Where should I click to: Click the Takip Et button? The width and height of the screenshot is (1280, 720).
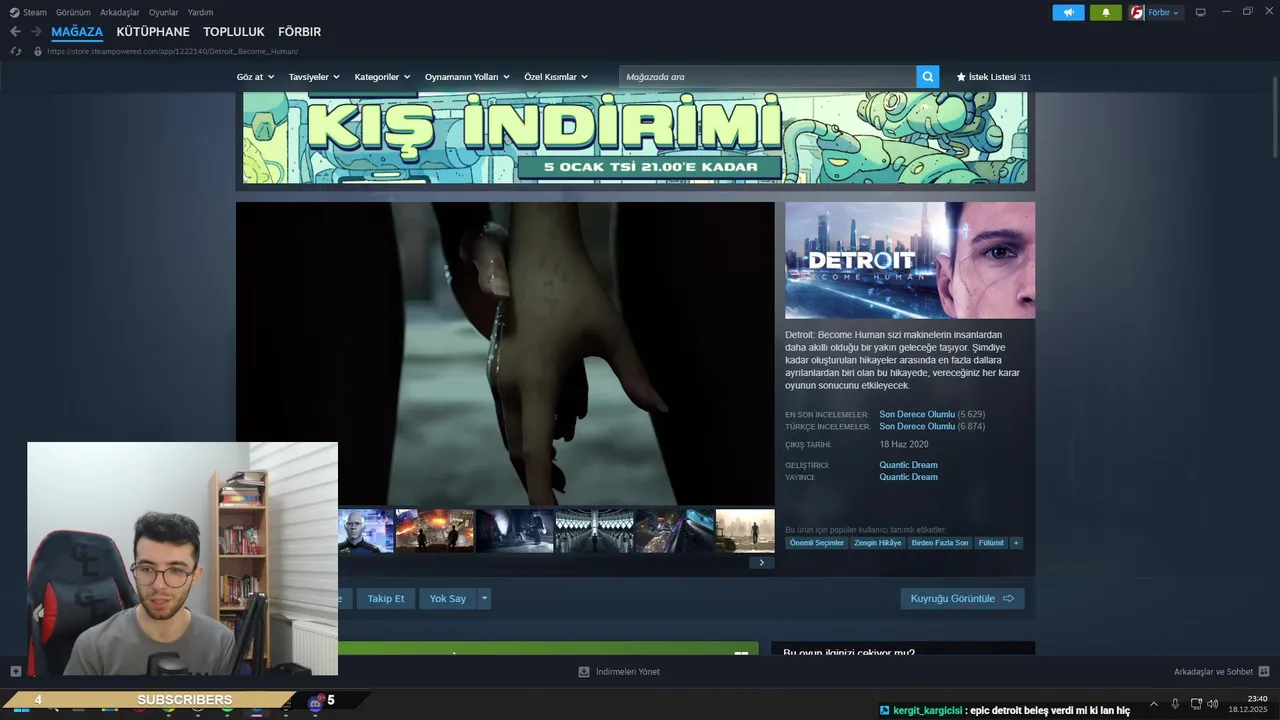pos(386,598)
